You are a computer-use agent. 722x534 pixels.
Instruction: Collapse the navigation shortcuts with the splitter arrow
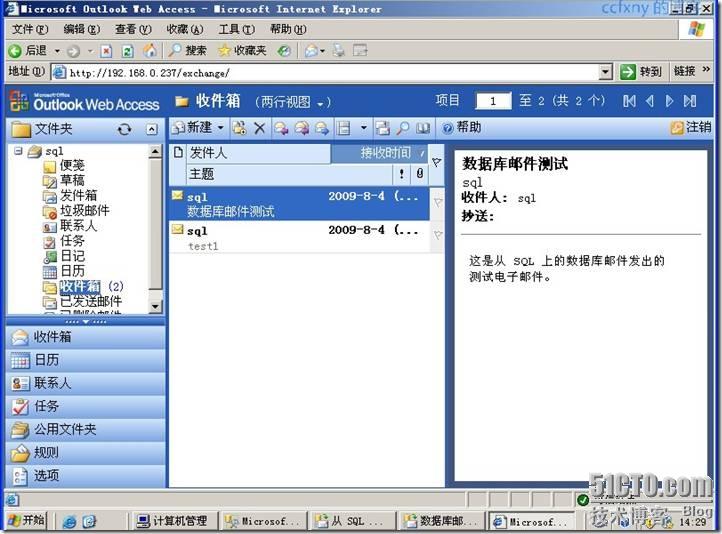click(x=86, y=321)
